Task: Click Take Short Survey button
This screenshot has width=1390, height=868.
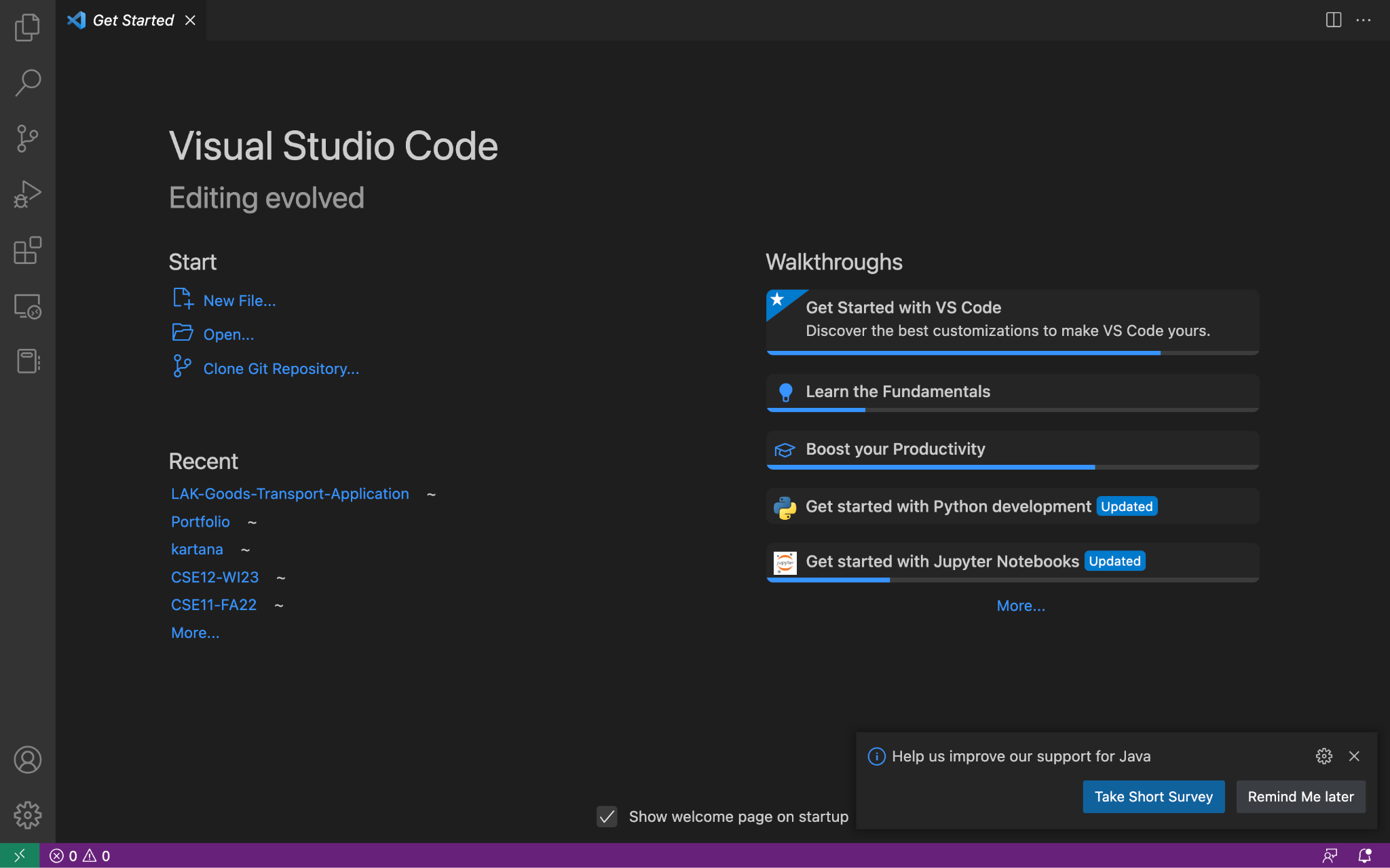Action: click(1153, 797)
